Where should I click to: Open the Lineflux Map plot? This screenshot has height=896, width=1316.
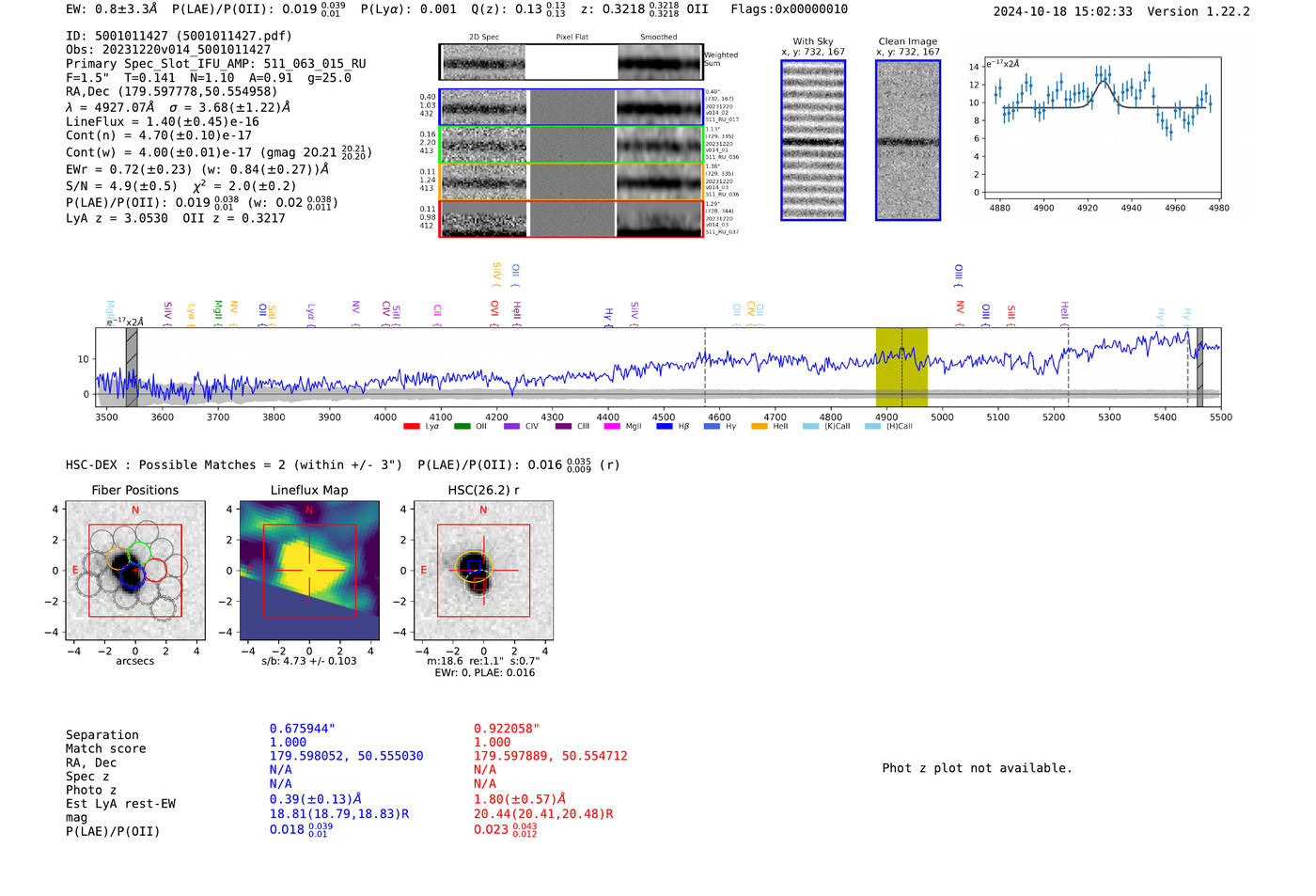pyautogui.click(x=309, y=571)
